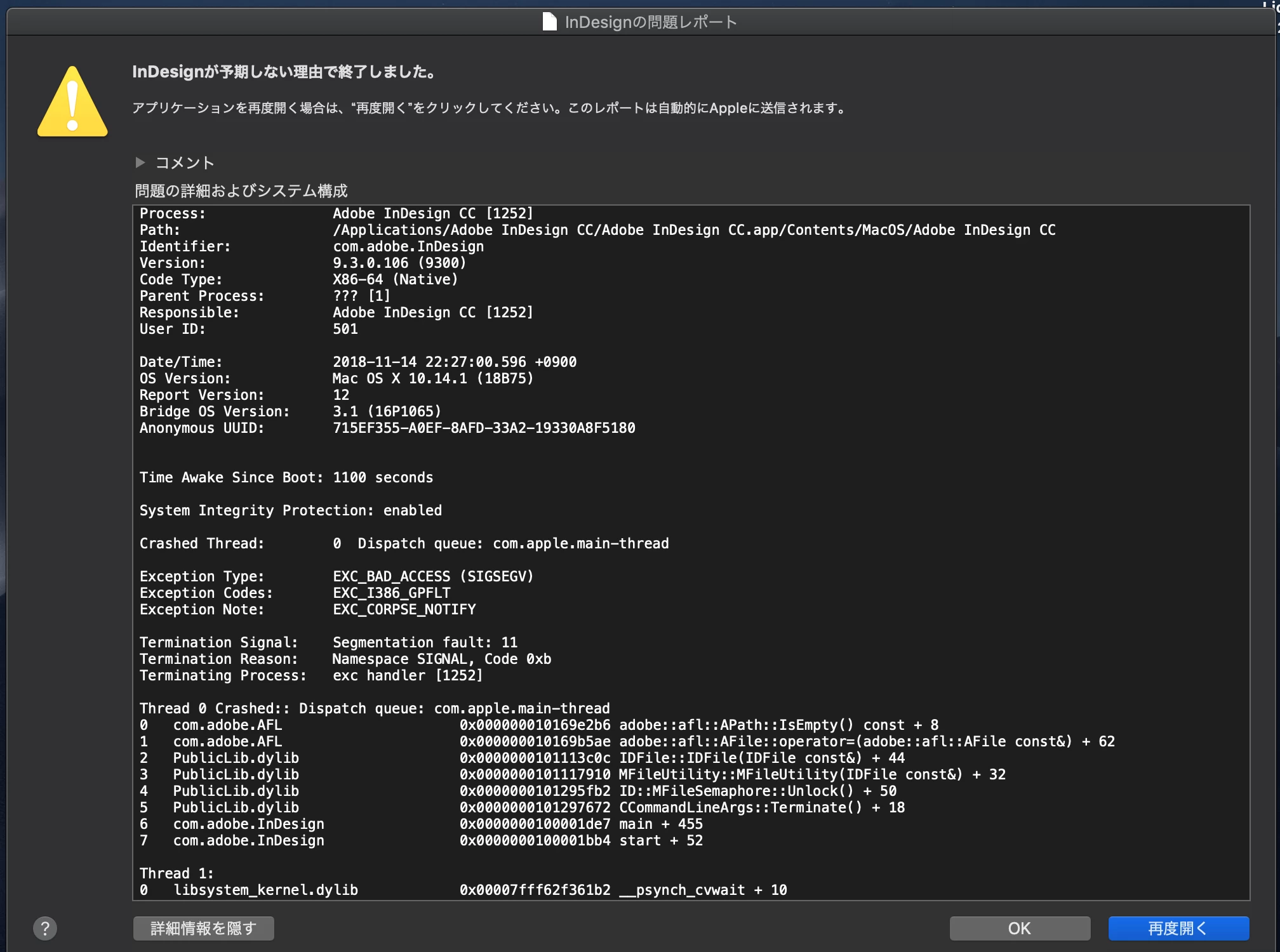The height and width of the screenshot is (952, 1280).
Task: Click the Anonymous UUID value
Action: (484, 428)
